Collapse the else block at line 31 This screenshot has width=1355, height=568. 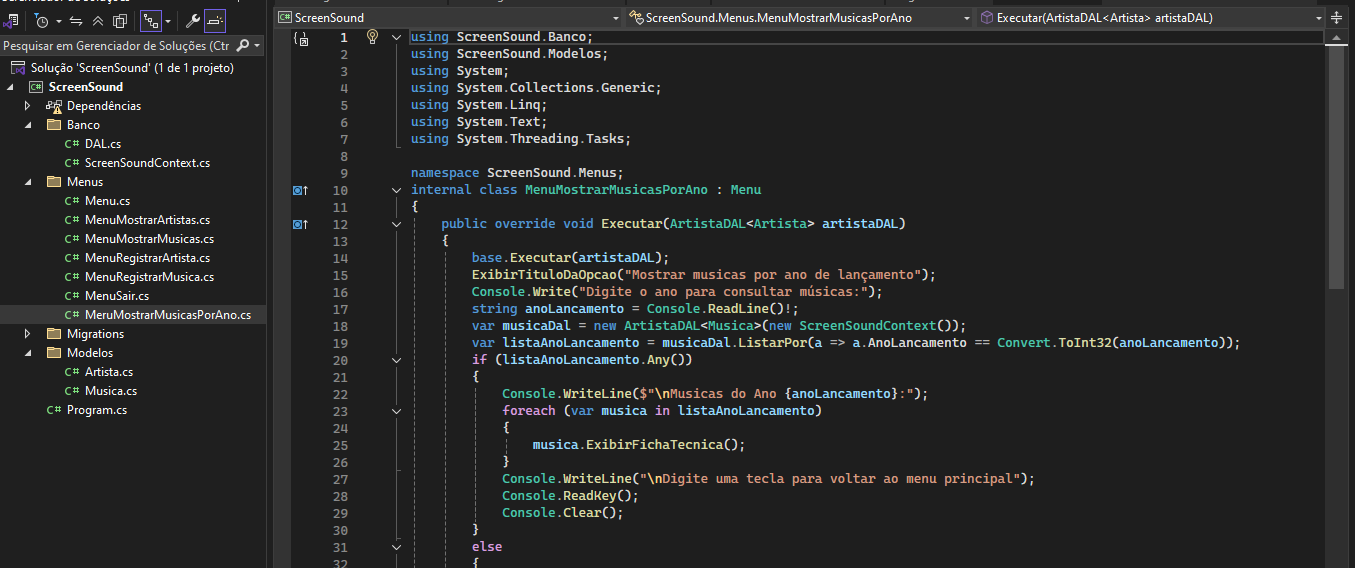(397, 547)
